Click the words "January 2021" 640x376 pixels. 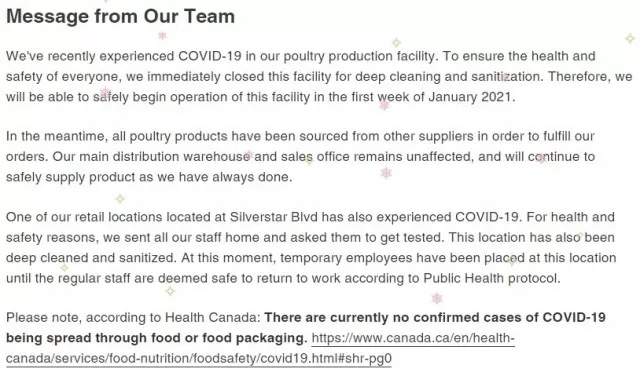pos(469,97)
